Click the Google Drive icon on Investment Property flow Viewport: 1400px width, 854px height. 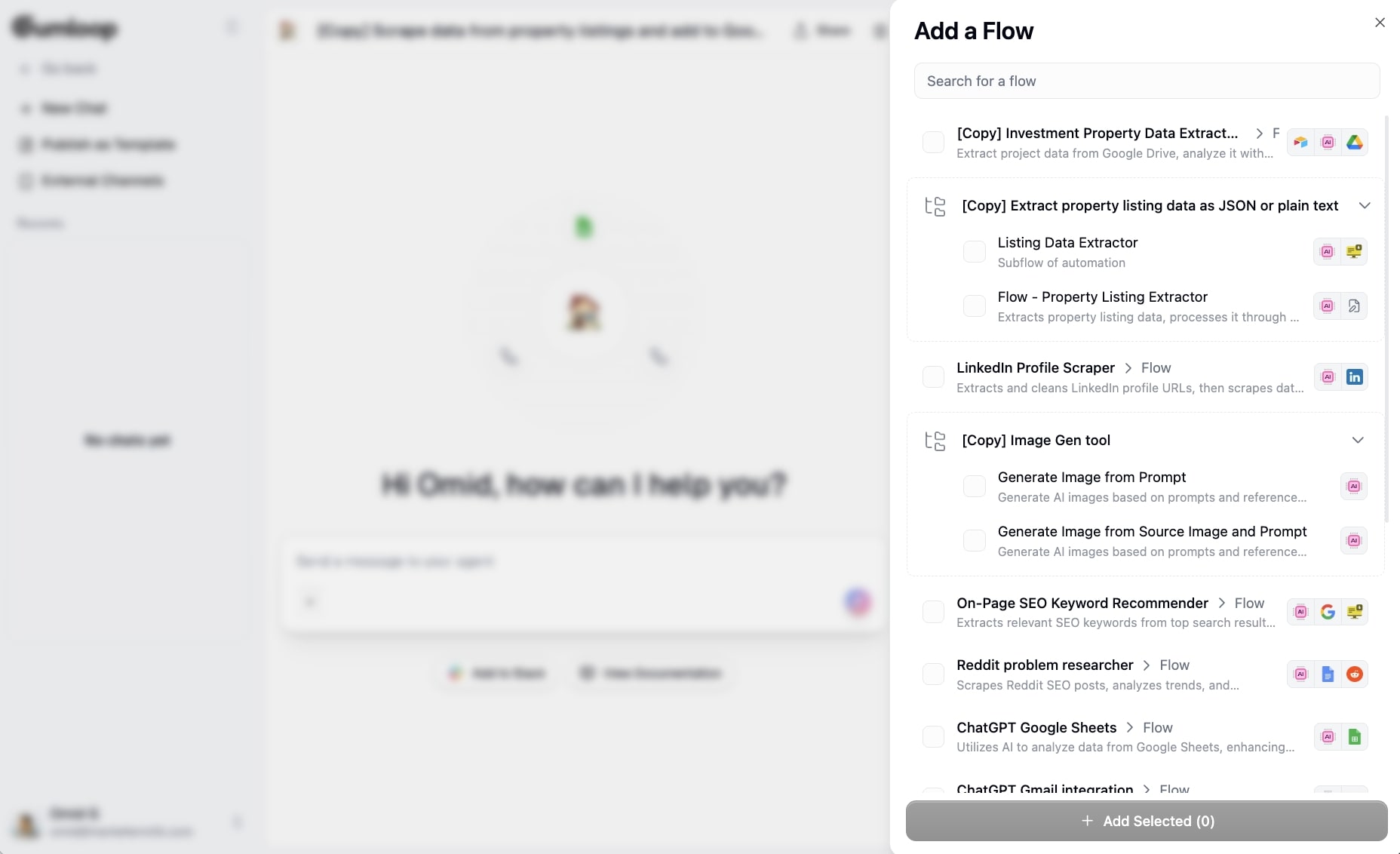coord(1355,143)
